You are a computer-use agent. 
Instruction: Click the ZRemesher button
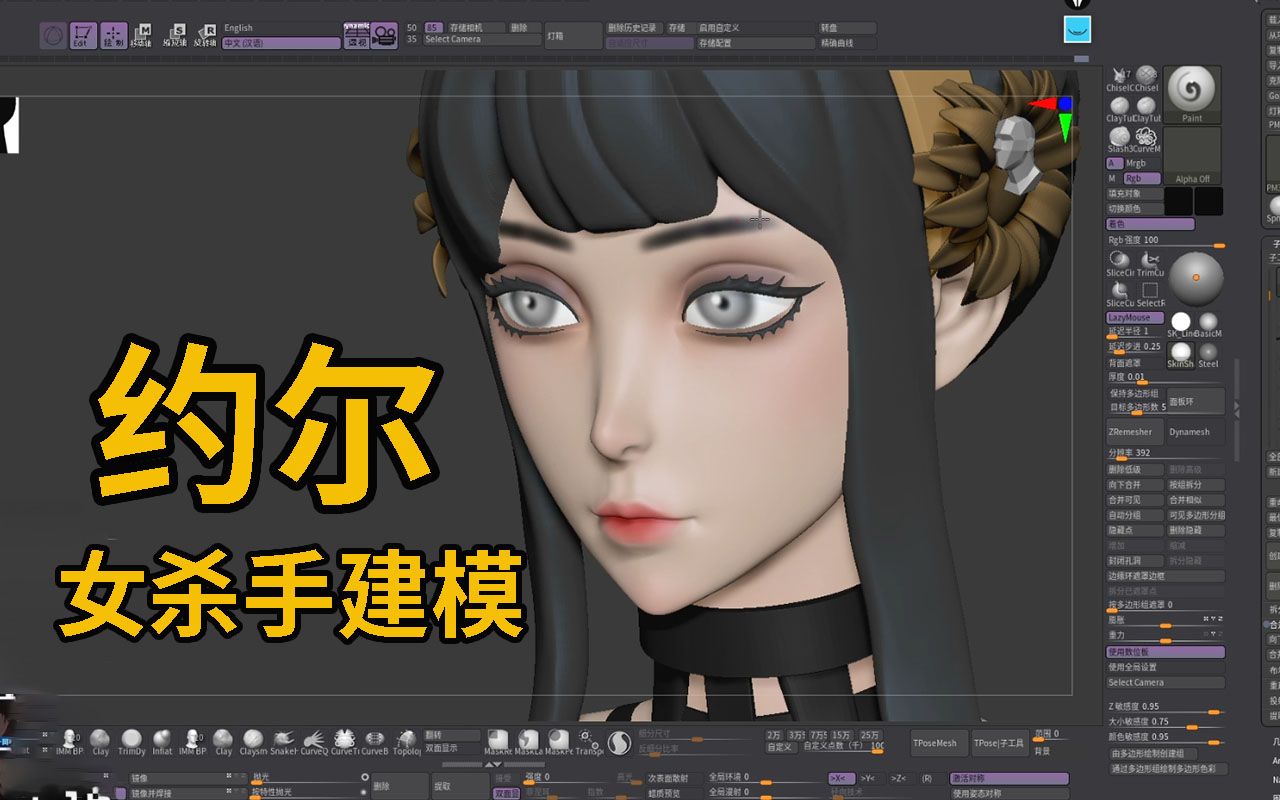click(1134, 432)
